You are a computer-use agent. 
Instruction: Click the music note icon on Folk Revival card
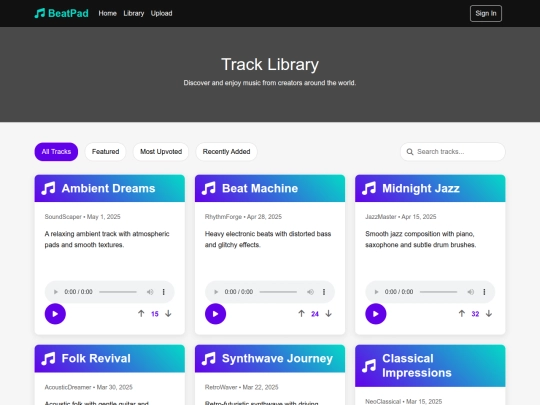(48, 359)
